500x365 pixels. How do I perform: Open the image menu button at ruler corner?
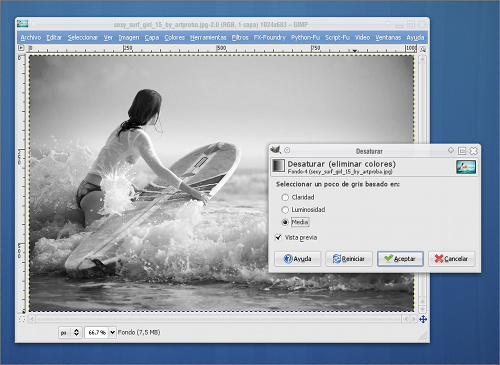pyautogui.click(x=21, y=48)
